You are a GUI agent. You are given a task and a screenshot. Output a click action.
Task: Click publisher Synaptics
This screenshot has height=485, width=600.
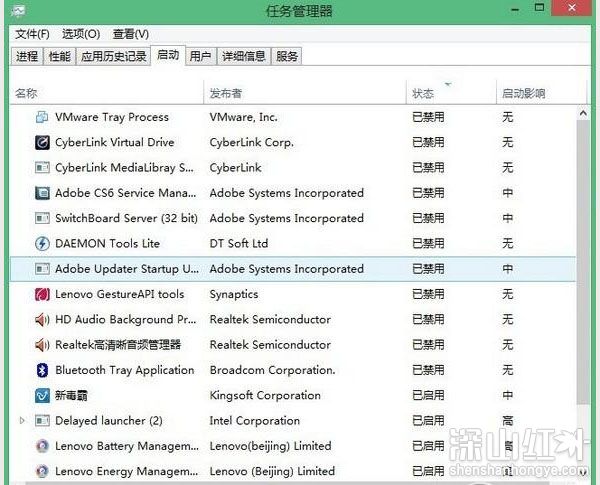(234, 294)
